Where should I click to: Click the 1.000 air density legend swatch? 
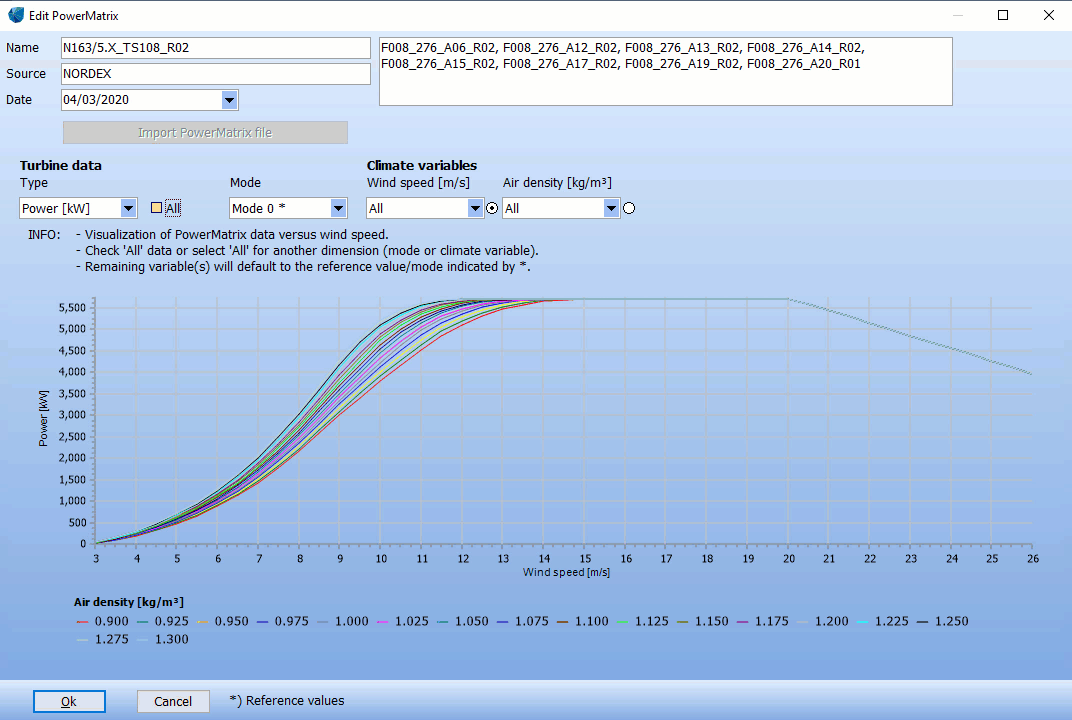pyautogui.click(x=323, y=622)
